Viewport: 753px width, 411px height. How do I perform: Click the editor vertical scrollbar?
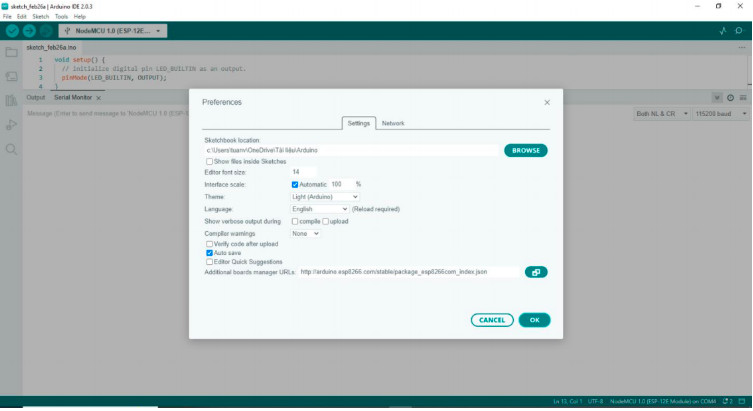tap(750, 71)
